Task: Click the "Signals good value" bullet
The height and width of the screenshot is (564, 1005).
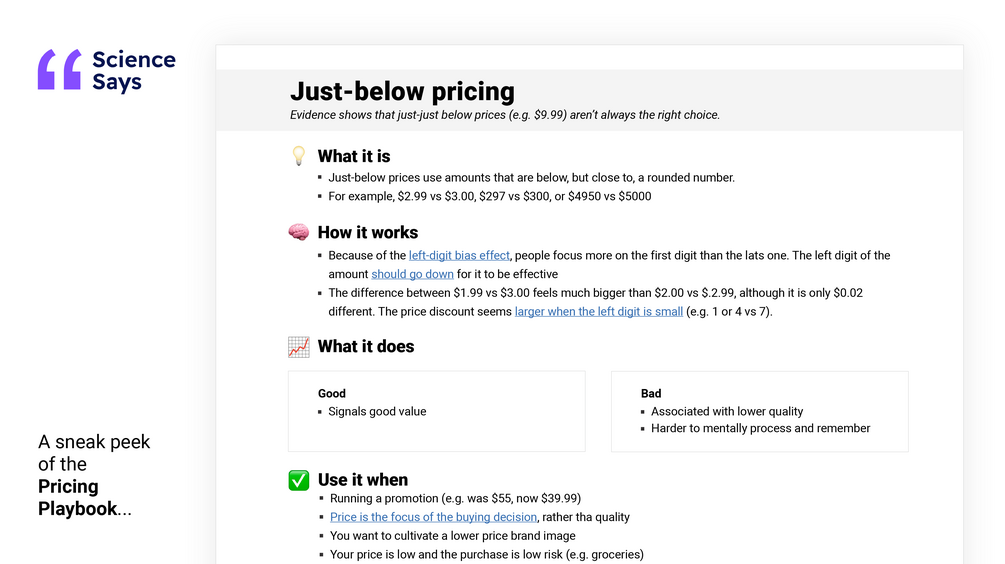Action: point(377,411)
